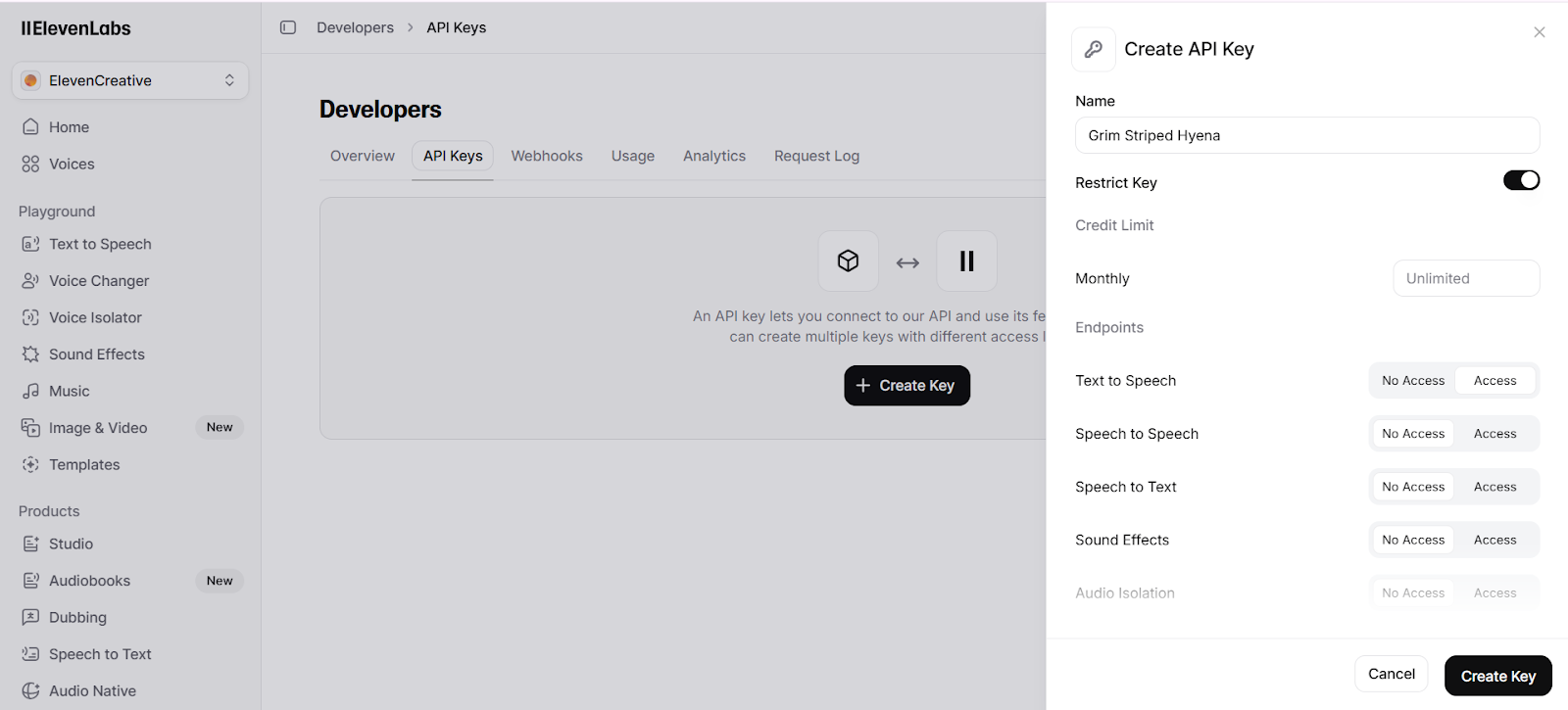Cancel the Create API Key dialog
The width and height of the screenshot is (1568, 710).
pos(1391,674)
